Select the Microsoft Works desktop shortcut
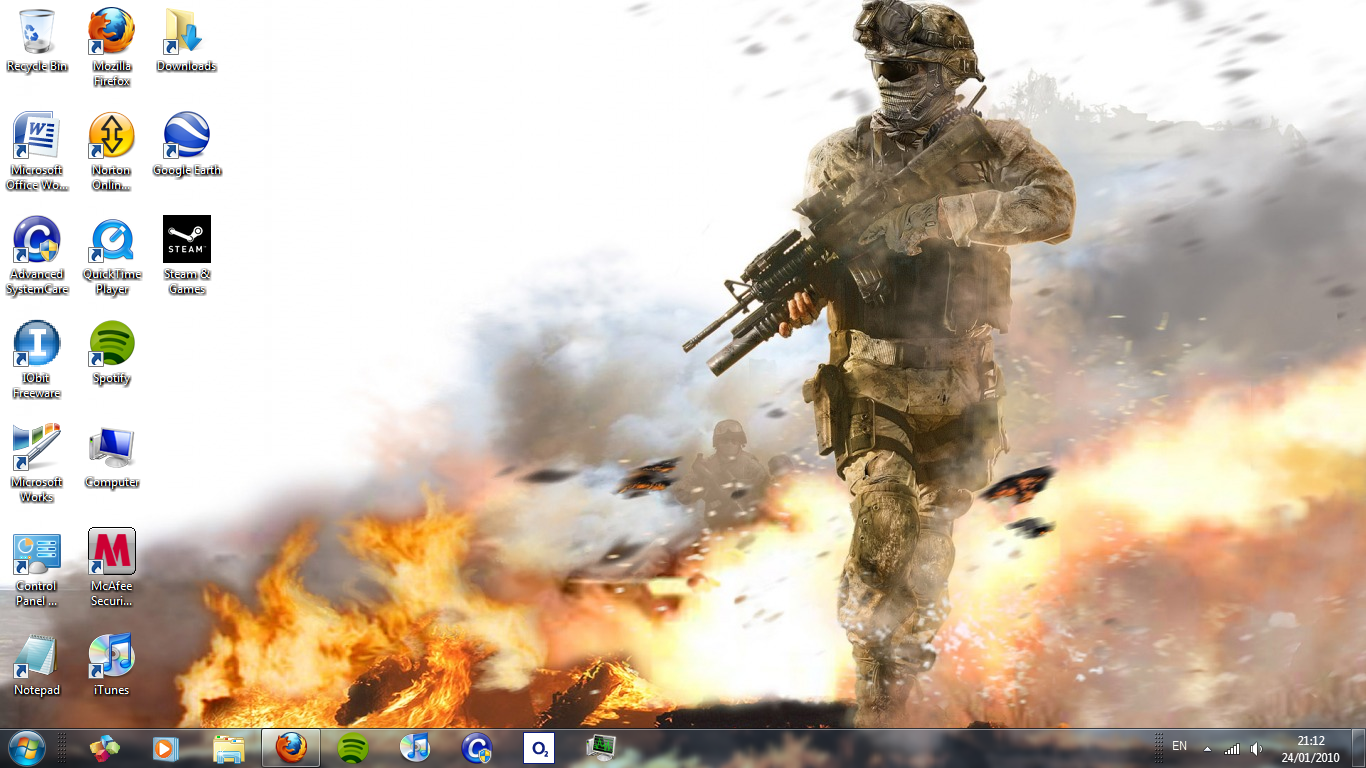The image size is (1366, 768). (x=37, y=463)
